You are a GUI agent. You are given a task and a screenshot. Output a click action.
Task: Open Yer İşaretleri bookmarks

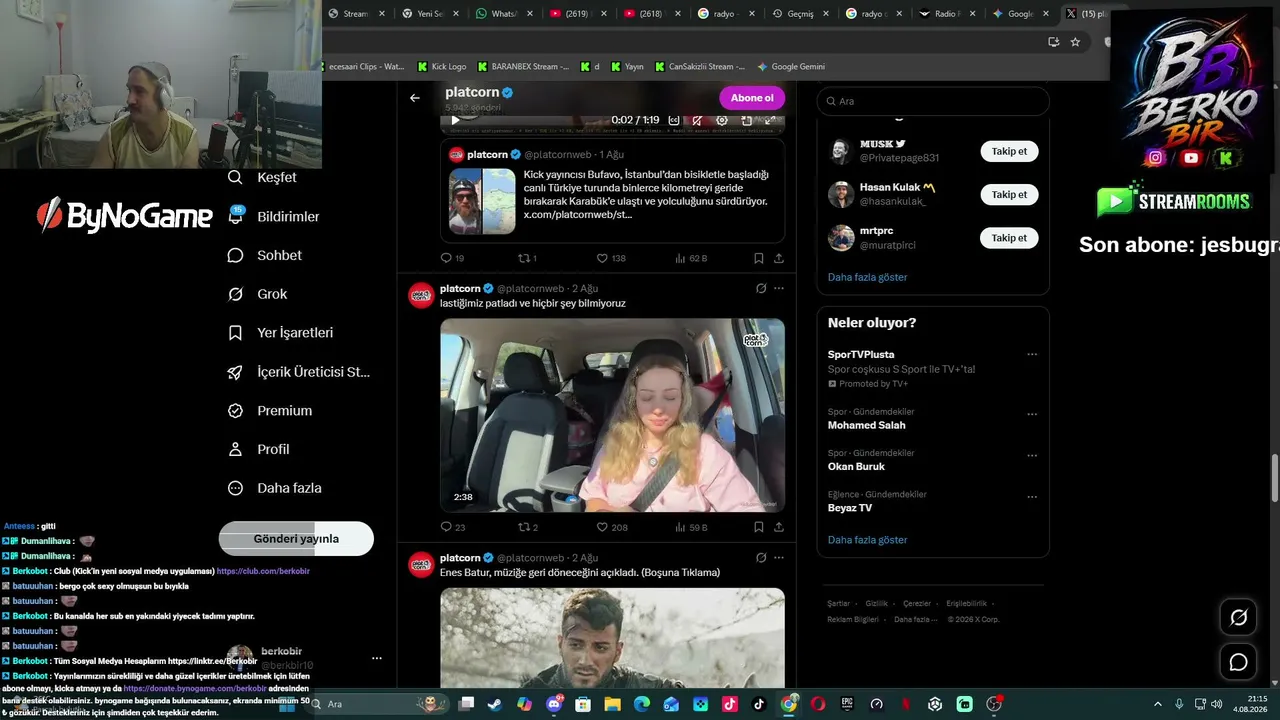pos(280,332)
